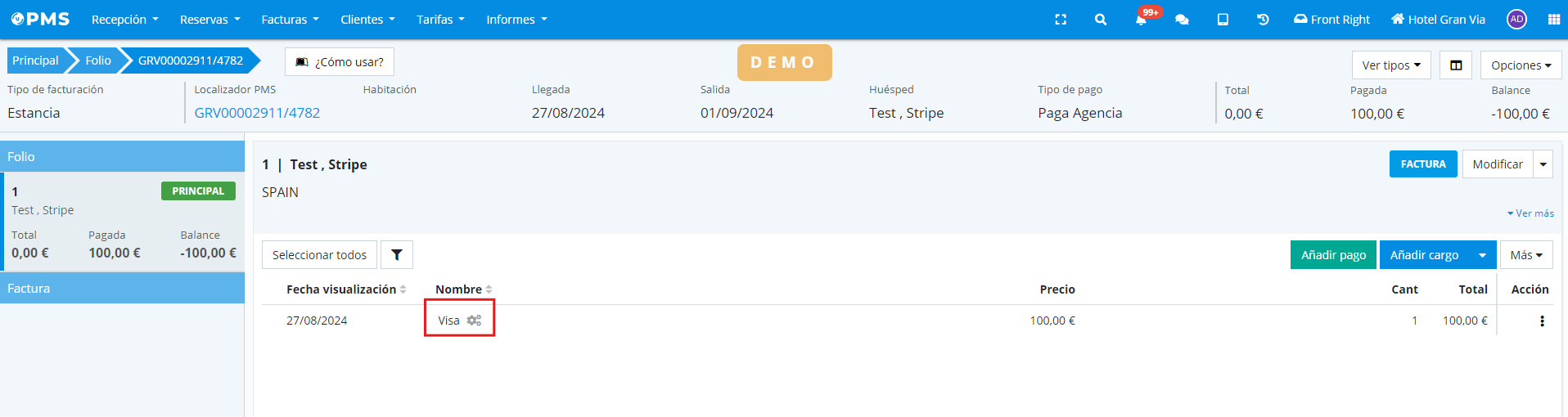1568x417 pixels.
Task: Click gears icon next to Visa
Action: pos(474,321)
